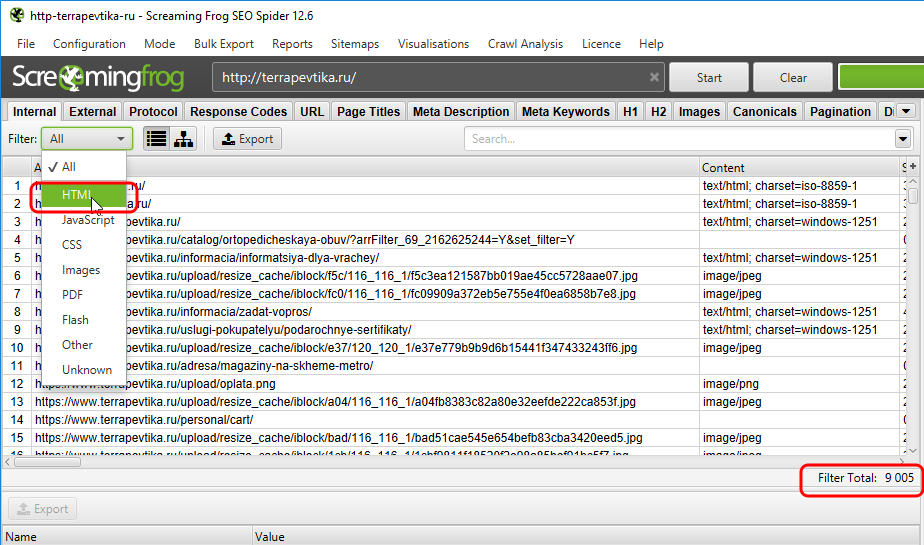Select HTML from the filter list

(77, 195)
